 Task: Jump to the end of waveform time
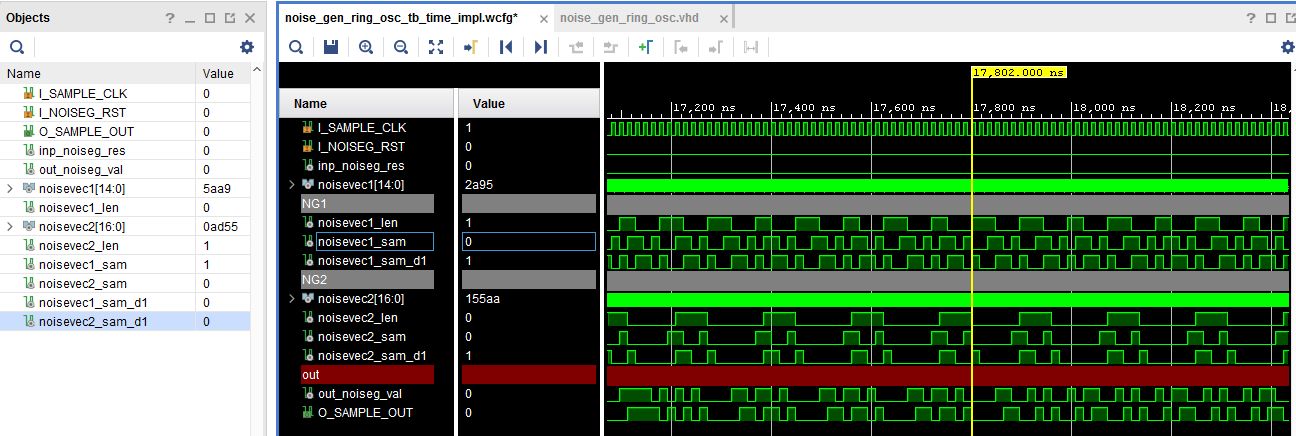point(541,47)
